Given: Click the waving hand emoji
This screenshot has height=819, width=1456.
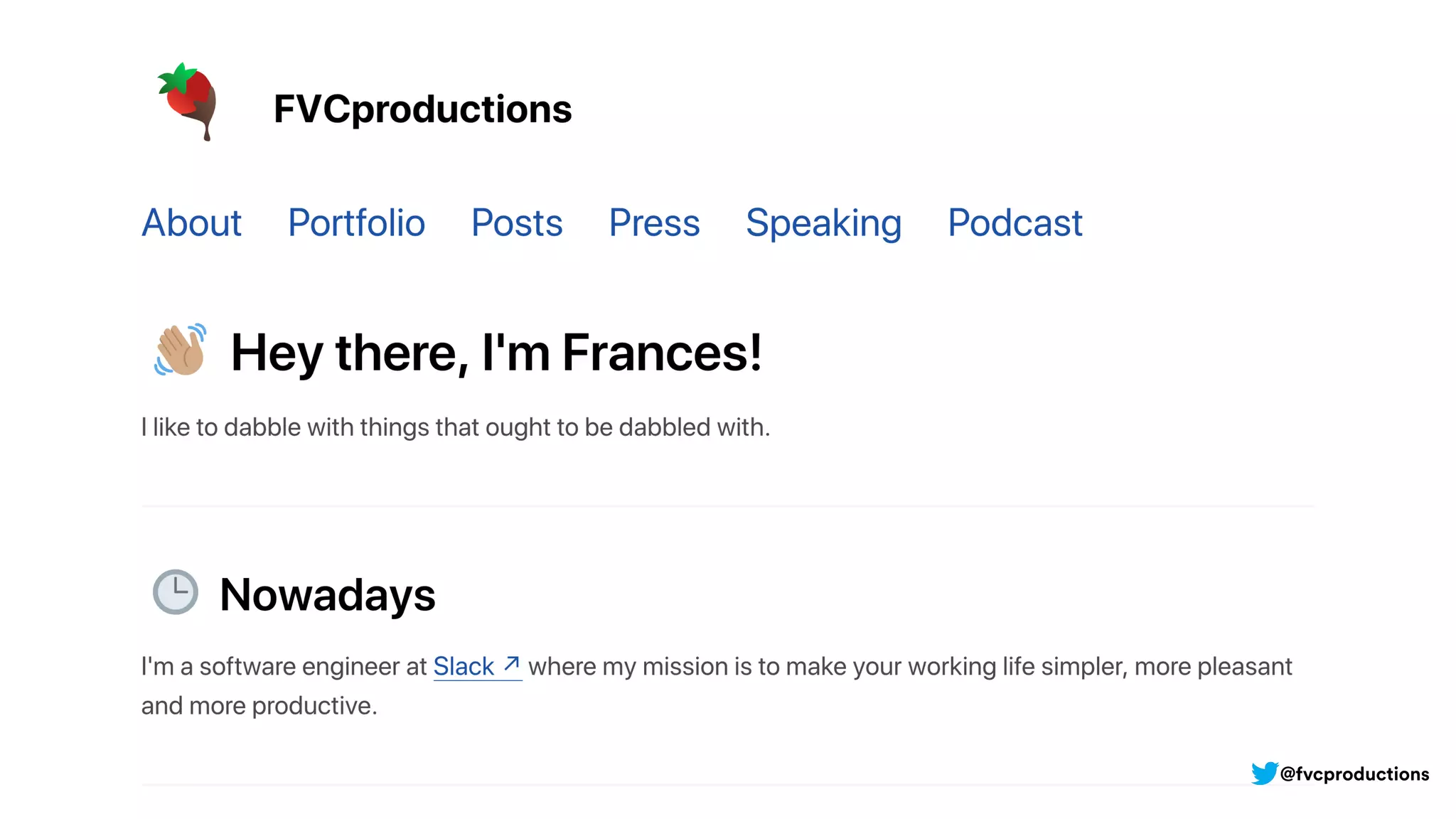Looking at the screenshot, I should (x=181, y=350).
